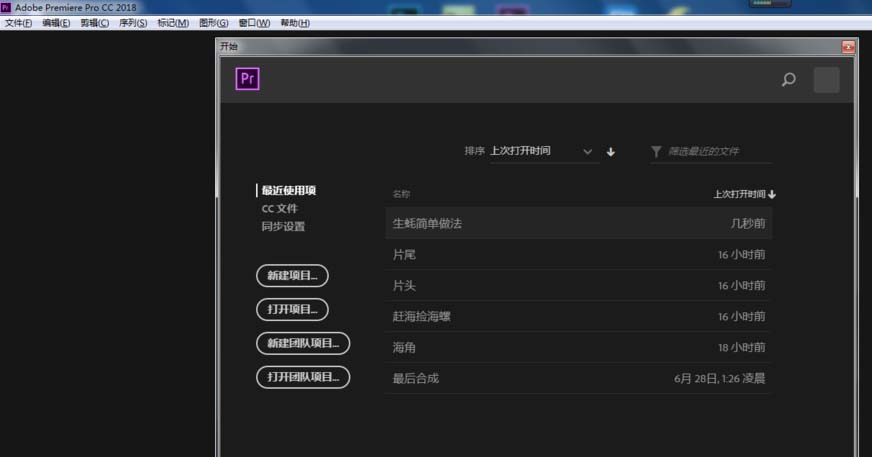Open recent project 片尾
The image size is (872, 457).
point(578,255)
